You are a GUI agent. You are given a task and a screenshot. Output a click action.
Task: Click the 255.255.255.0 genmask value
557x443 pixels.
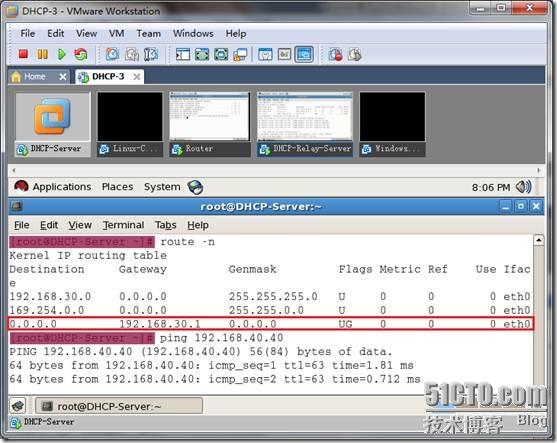coord(273,296)
